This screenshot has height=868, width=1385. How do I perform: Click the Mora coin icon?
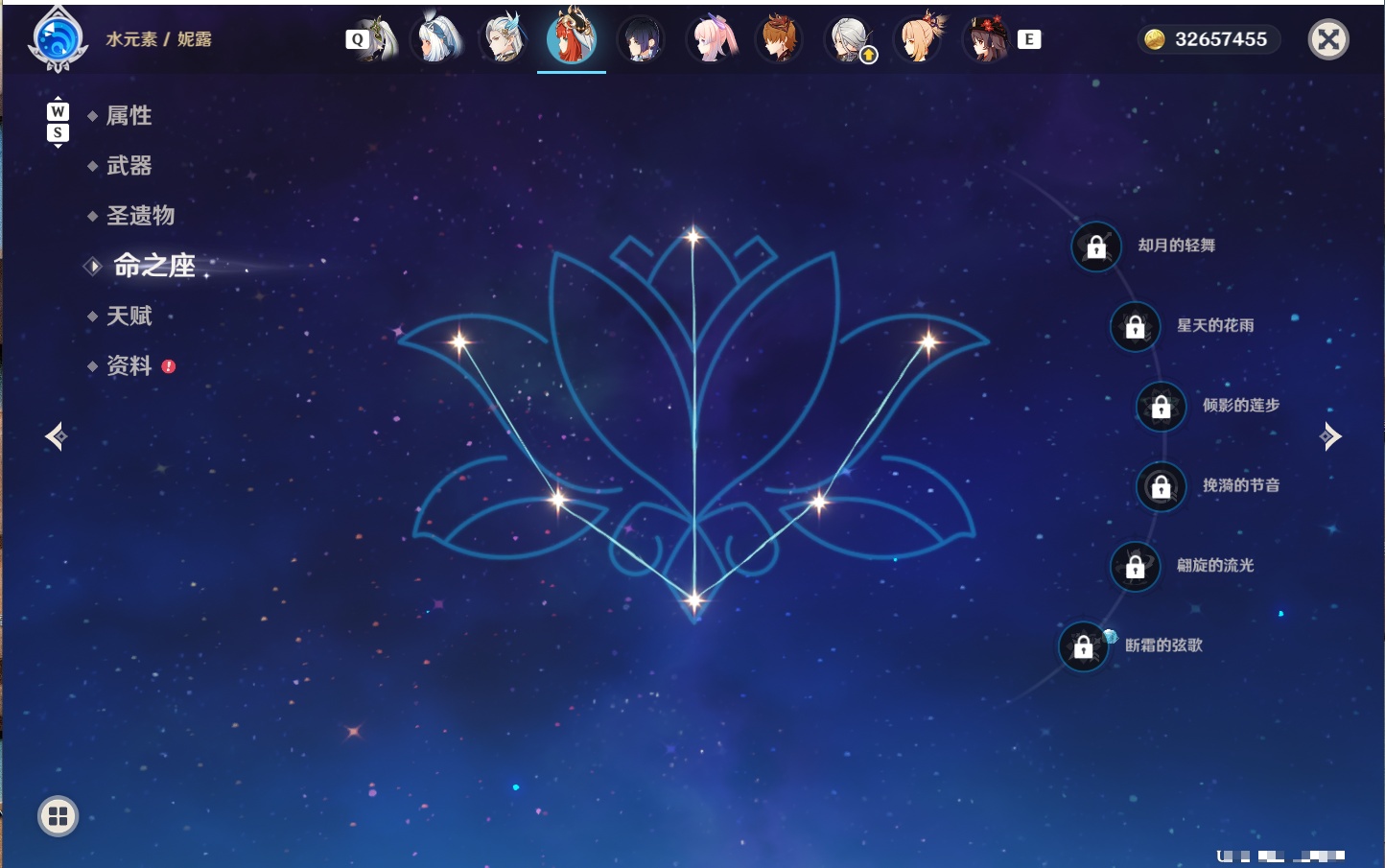click(1155, 39)
